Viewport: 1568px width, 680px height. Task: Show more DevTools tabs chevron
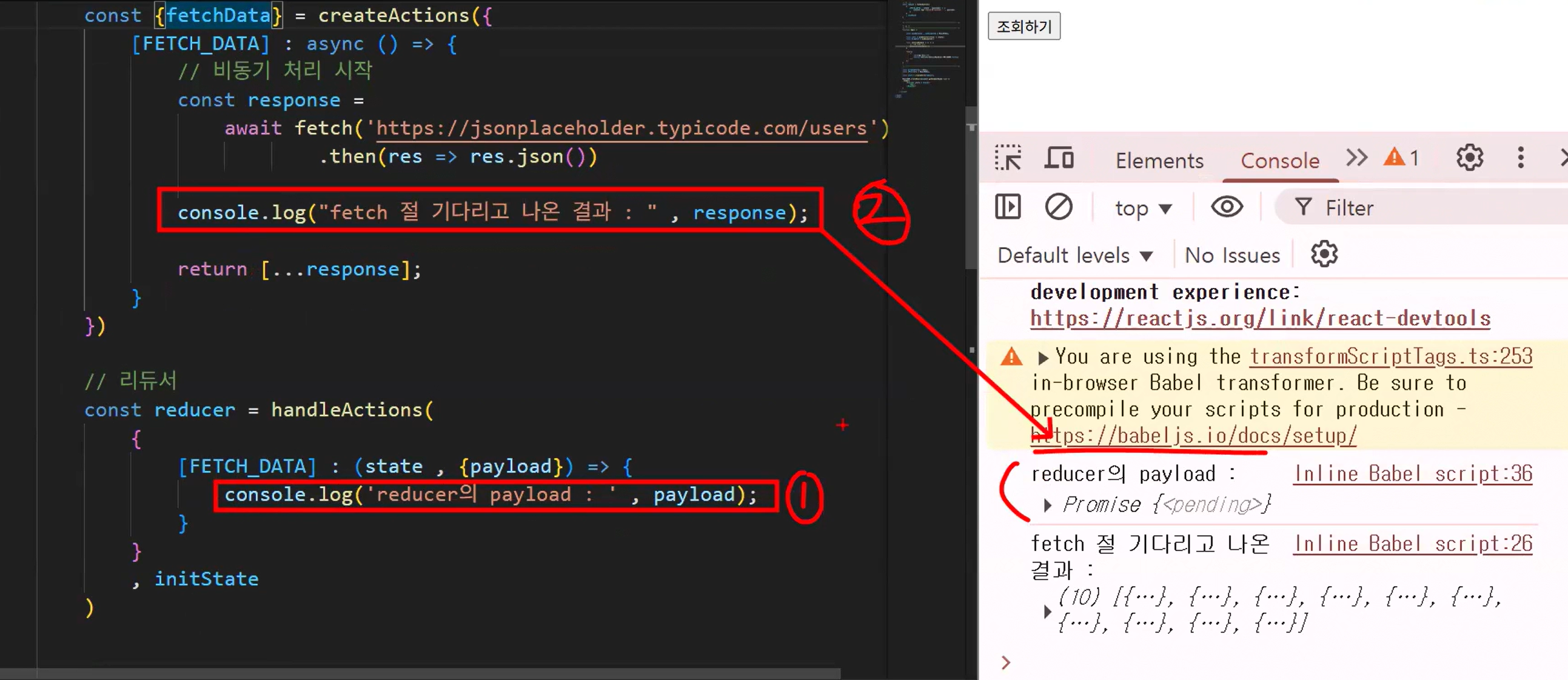click(x=1356, y=158)
